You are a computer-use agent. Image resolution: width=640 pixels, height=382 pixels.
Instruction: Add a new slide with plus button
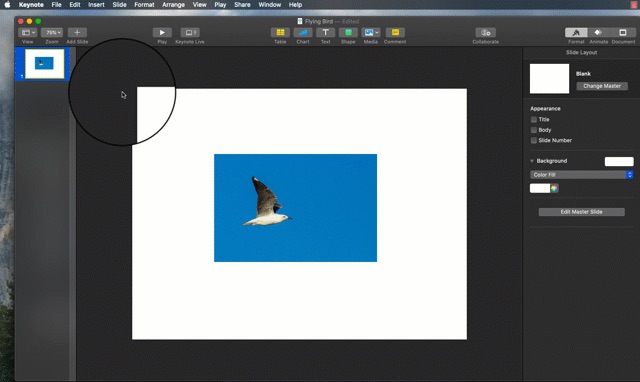(x=77, y=33)
